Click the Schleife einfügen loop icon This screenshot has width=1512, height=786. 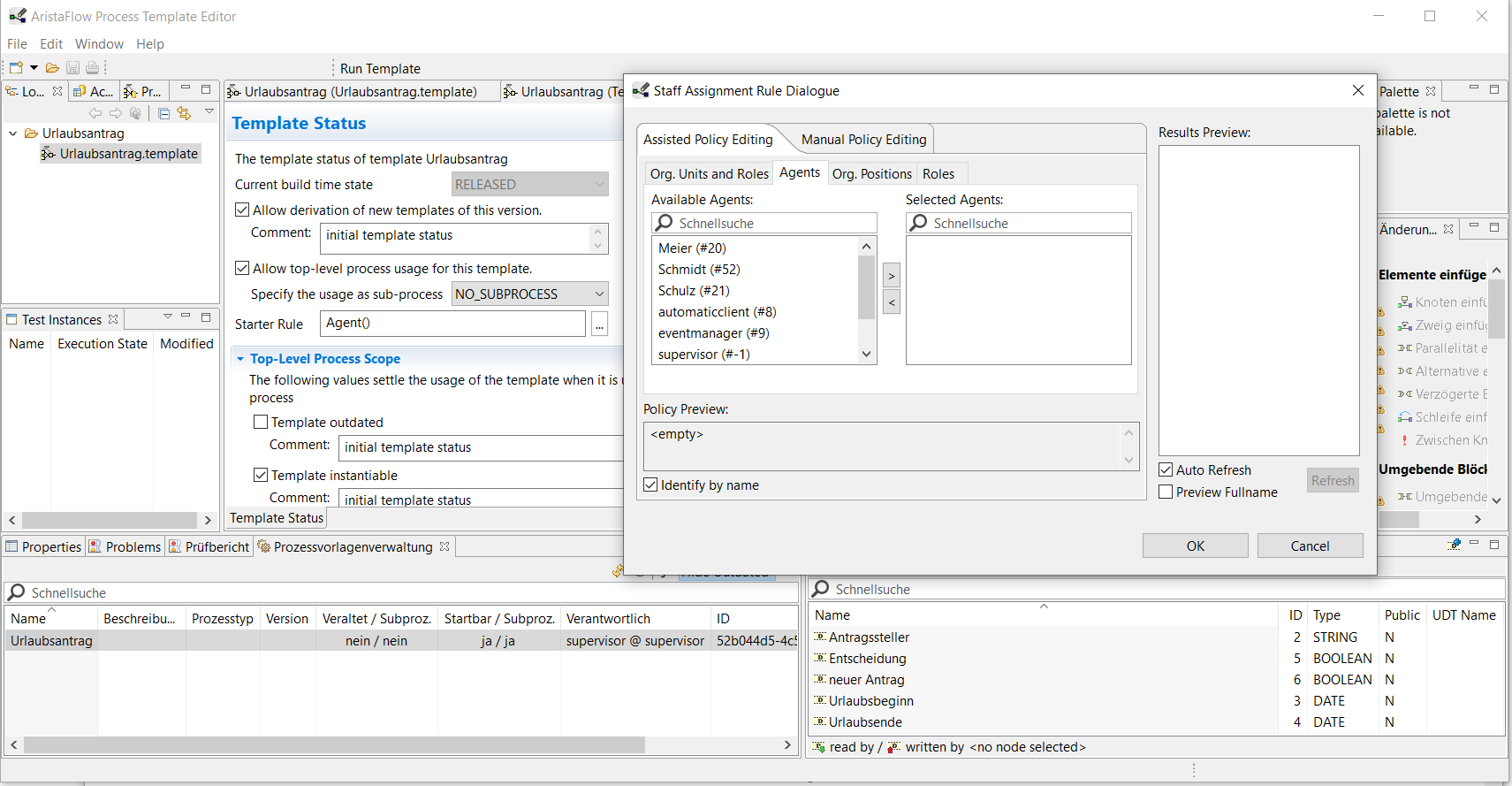point(1404,417)
